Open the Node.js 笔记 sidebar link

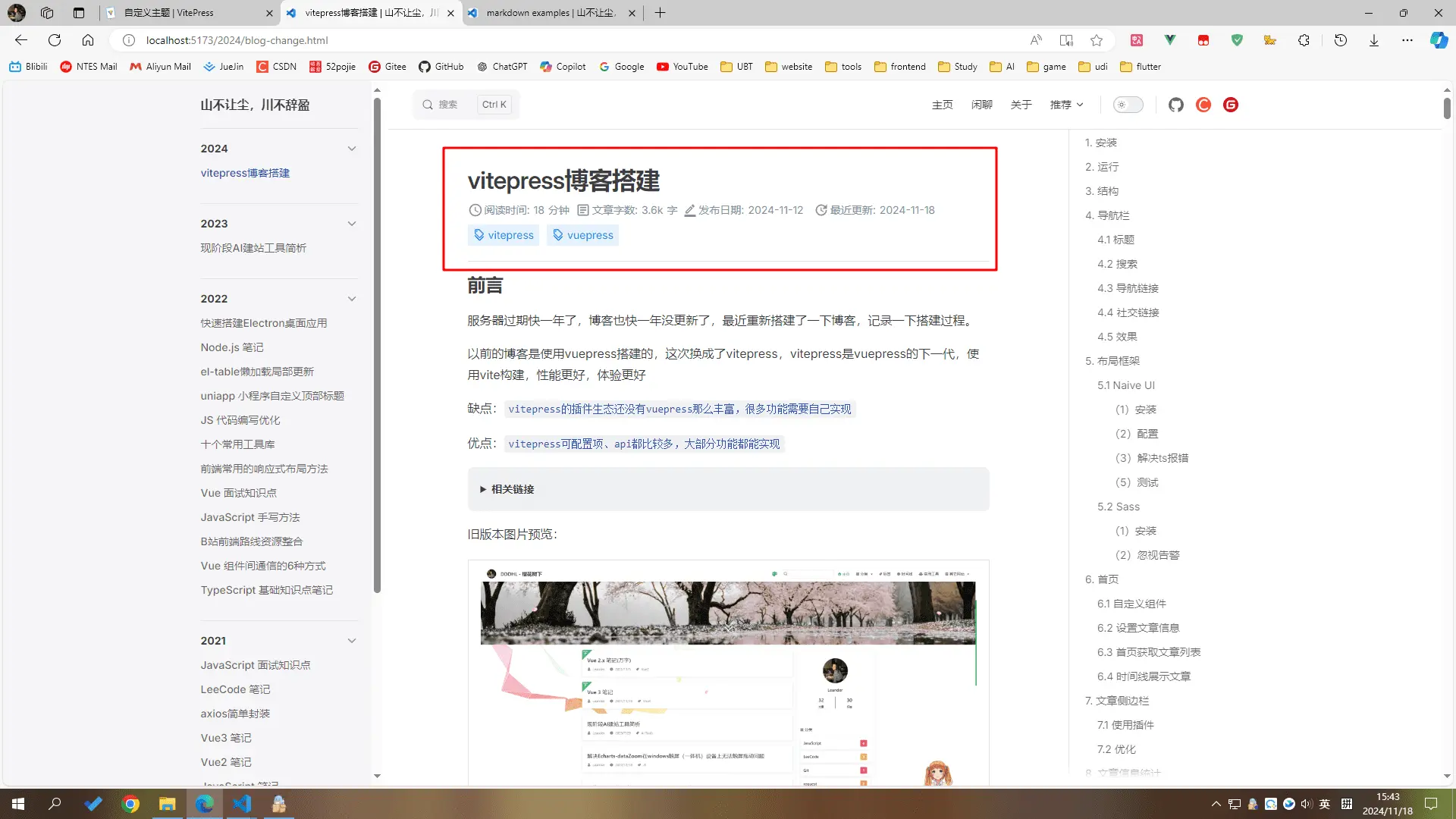point(231,347)
